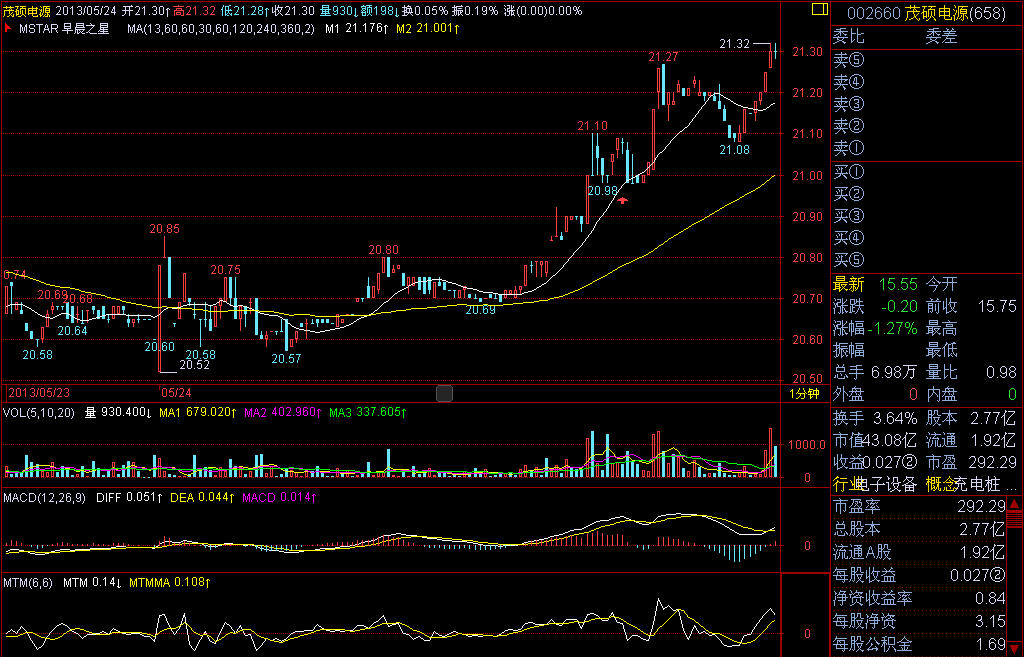The height and width of the screenshot is (657, 1024).
Task: Open MA(13,60,60,30...) parameter settings
Action: (221, 29)
